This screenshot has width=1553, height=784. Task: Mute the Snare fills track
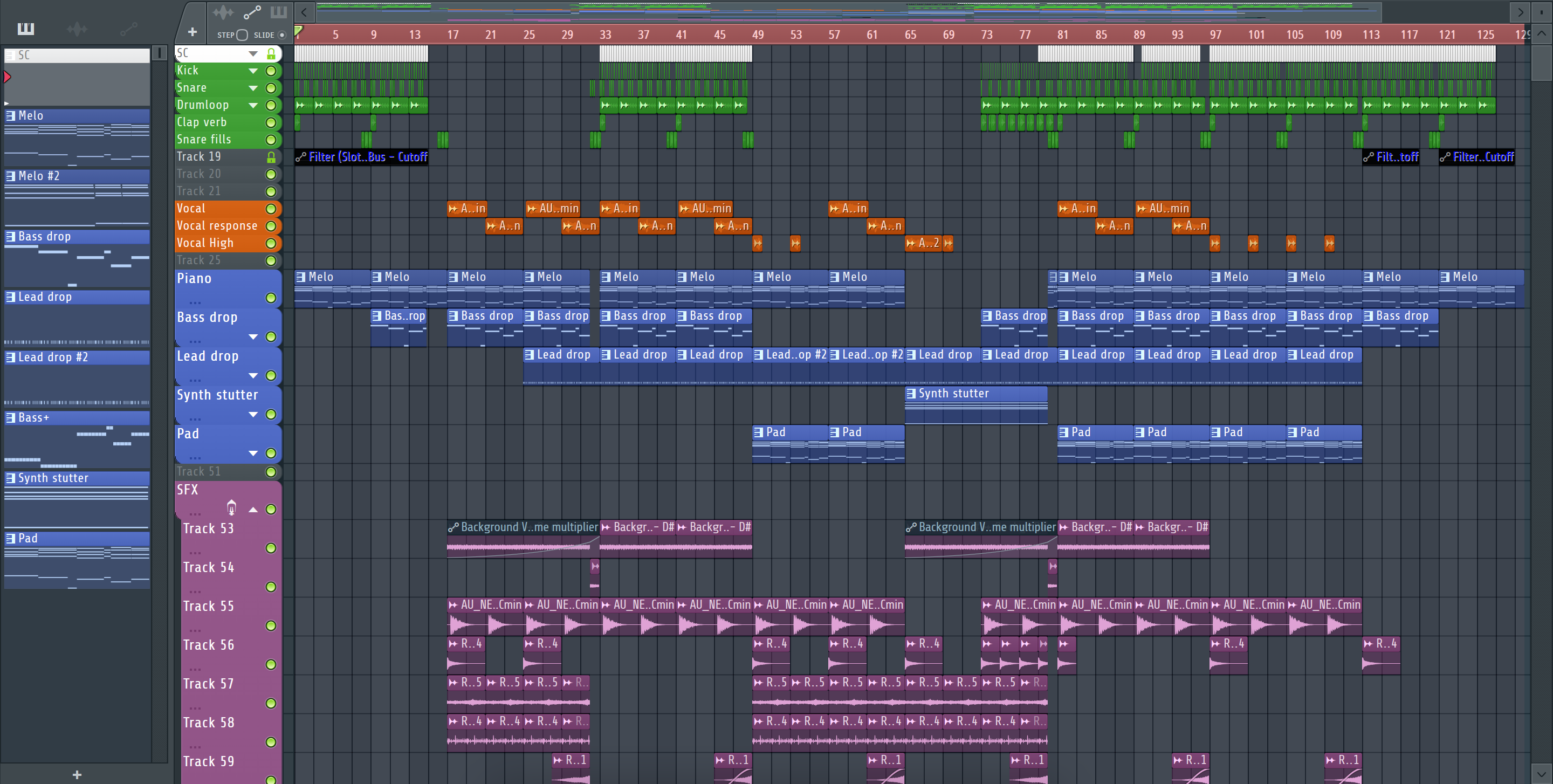(271, 140)
